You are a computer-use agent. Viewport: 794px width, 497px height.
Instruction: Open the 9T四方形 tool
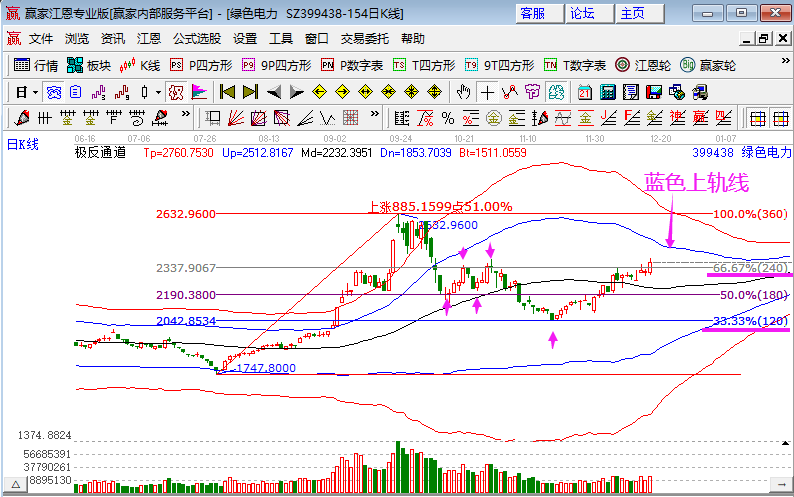point(499,65)
